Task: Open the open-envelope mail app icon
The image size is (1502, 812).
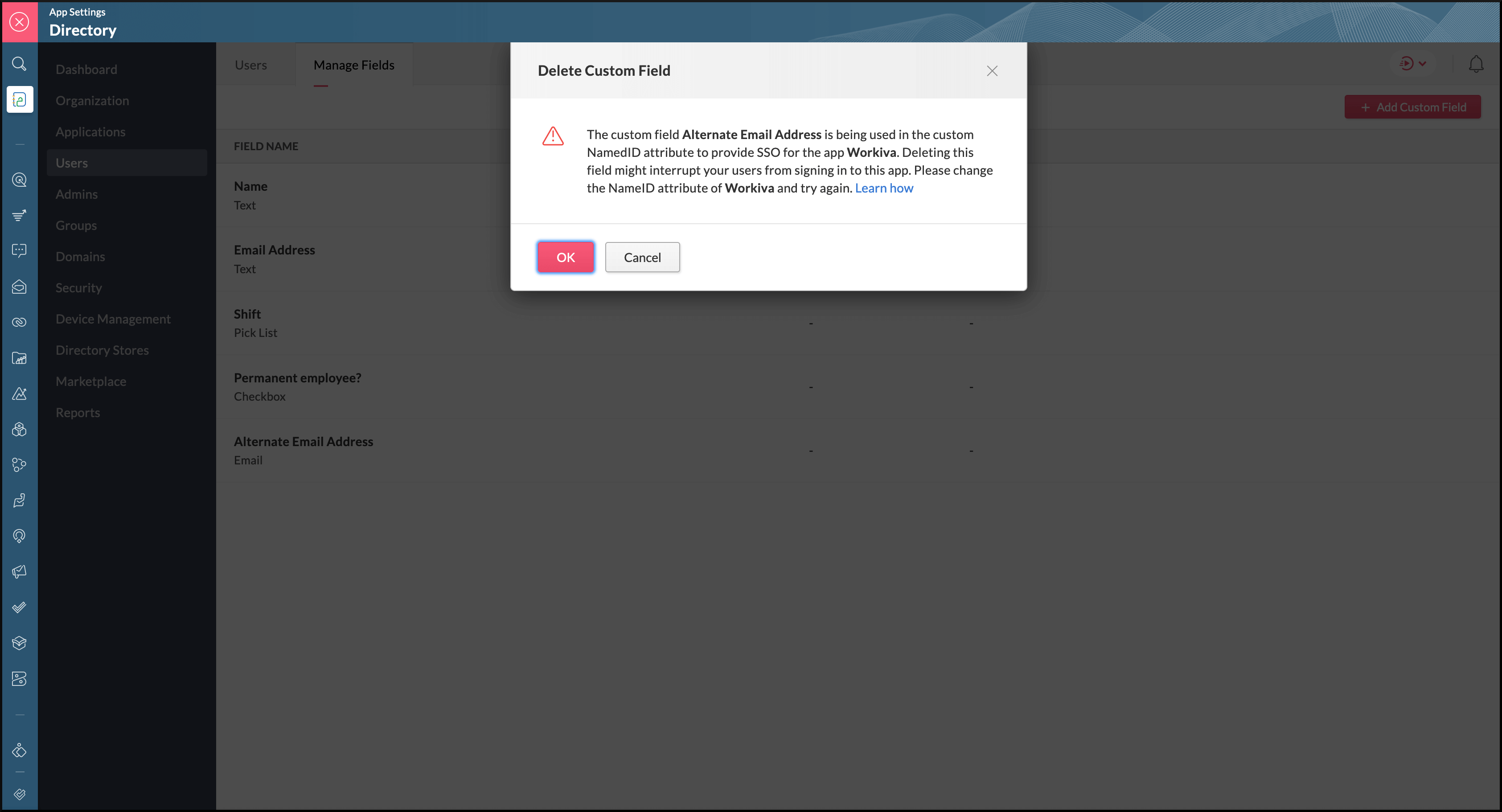Action: 19,287
